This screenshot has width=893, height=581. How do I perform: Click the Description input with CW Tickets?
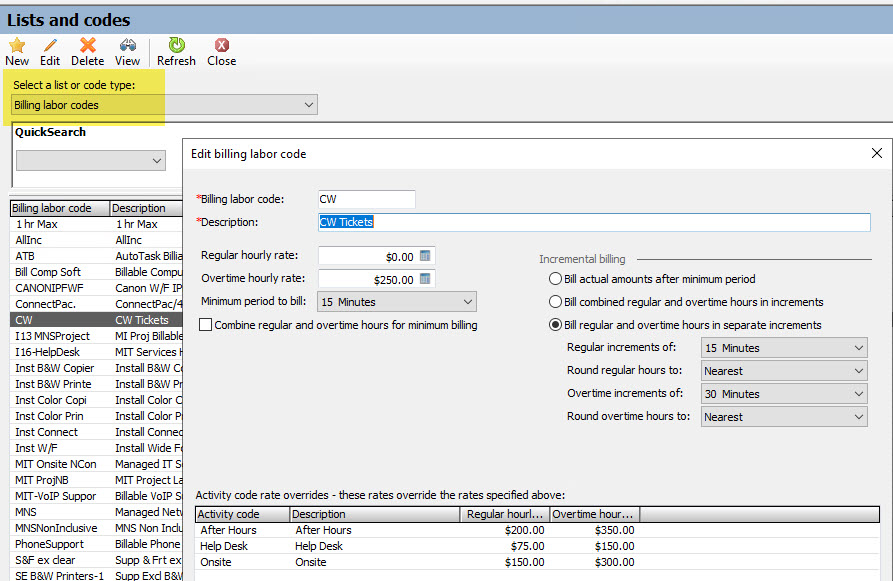point(594,222)
